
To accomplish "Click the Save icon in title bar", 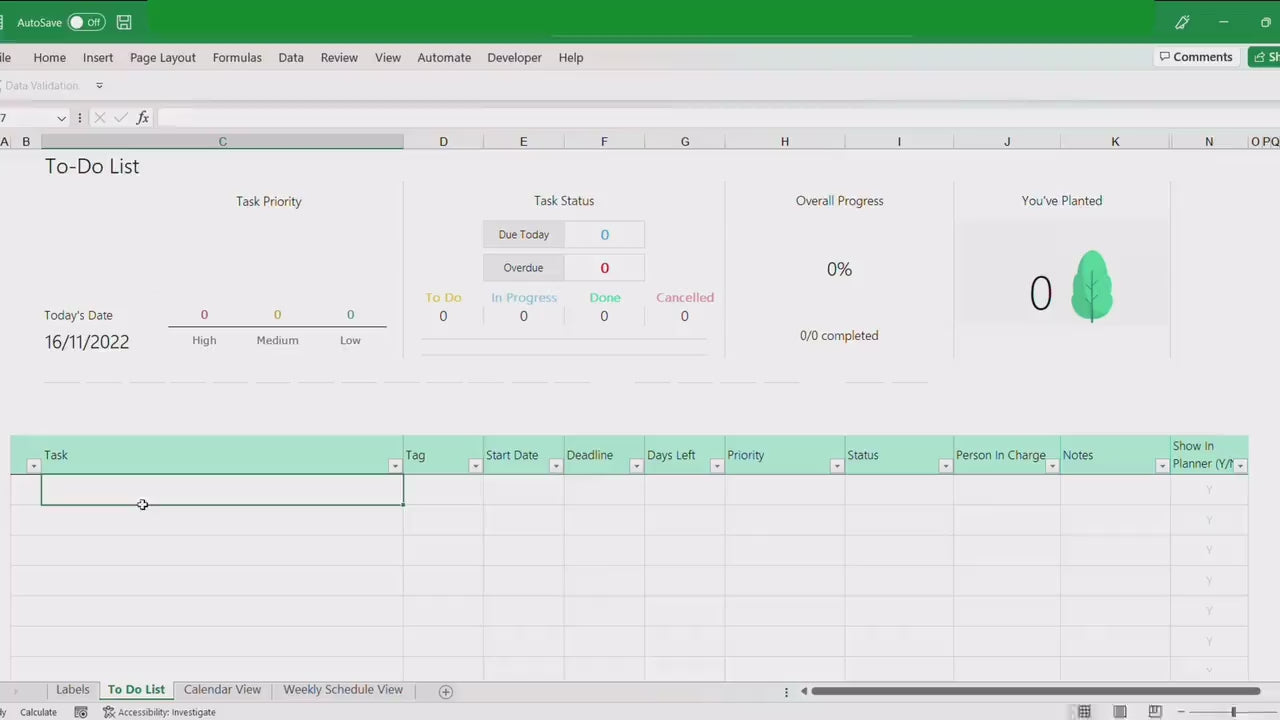I will point(124,22).
